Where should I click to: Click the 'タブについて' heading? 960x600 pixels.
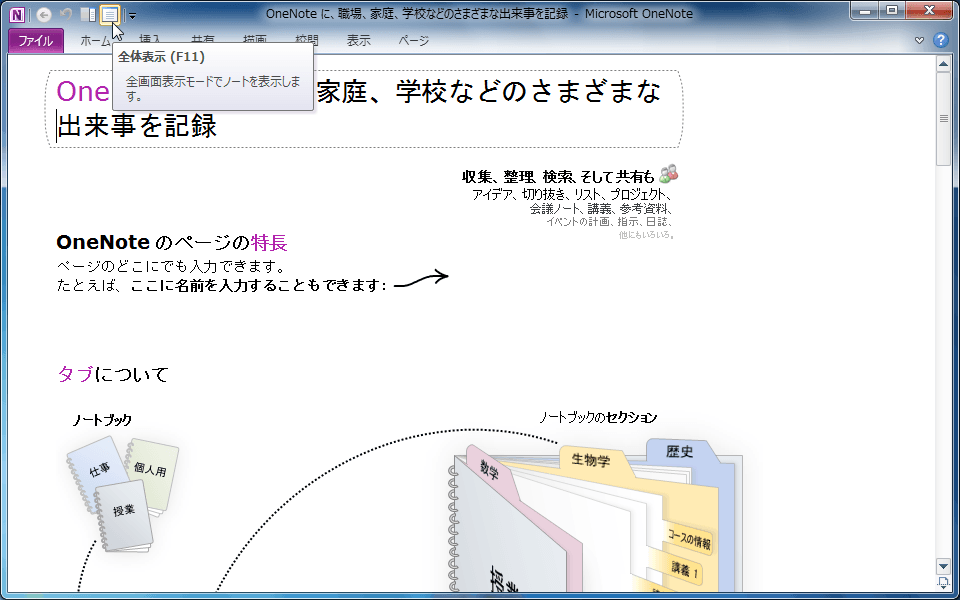tap(113, 374)
